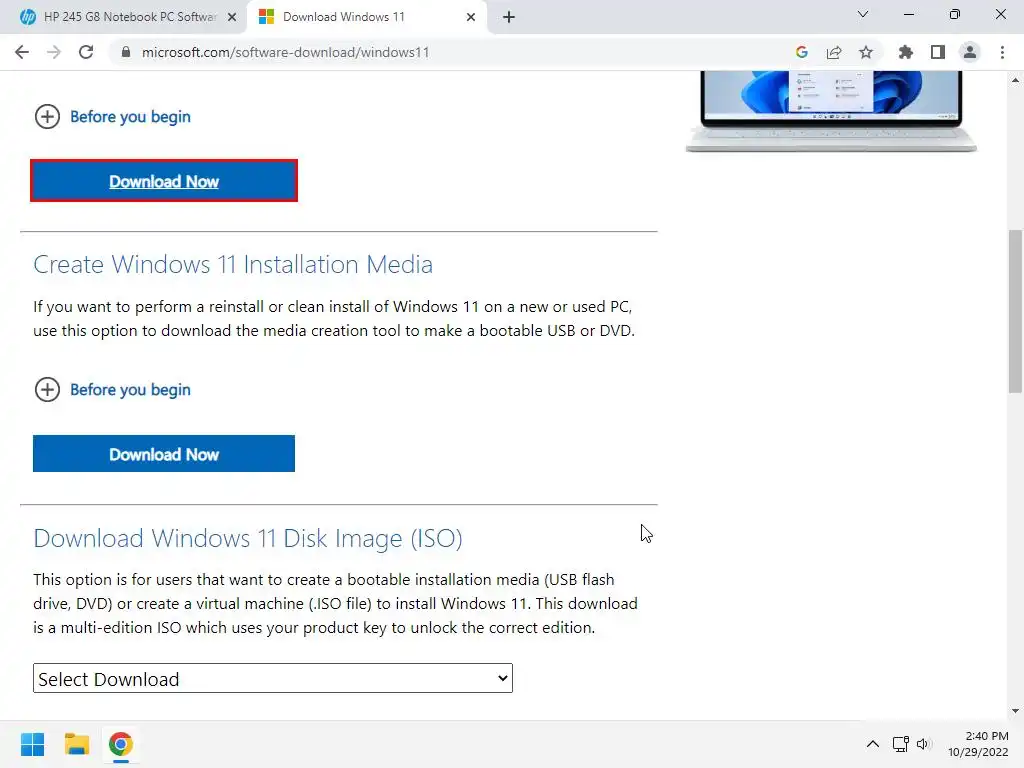
Task: Close the HP 245 G8 Notebook tab
Action: point(232,17)
